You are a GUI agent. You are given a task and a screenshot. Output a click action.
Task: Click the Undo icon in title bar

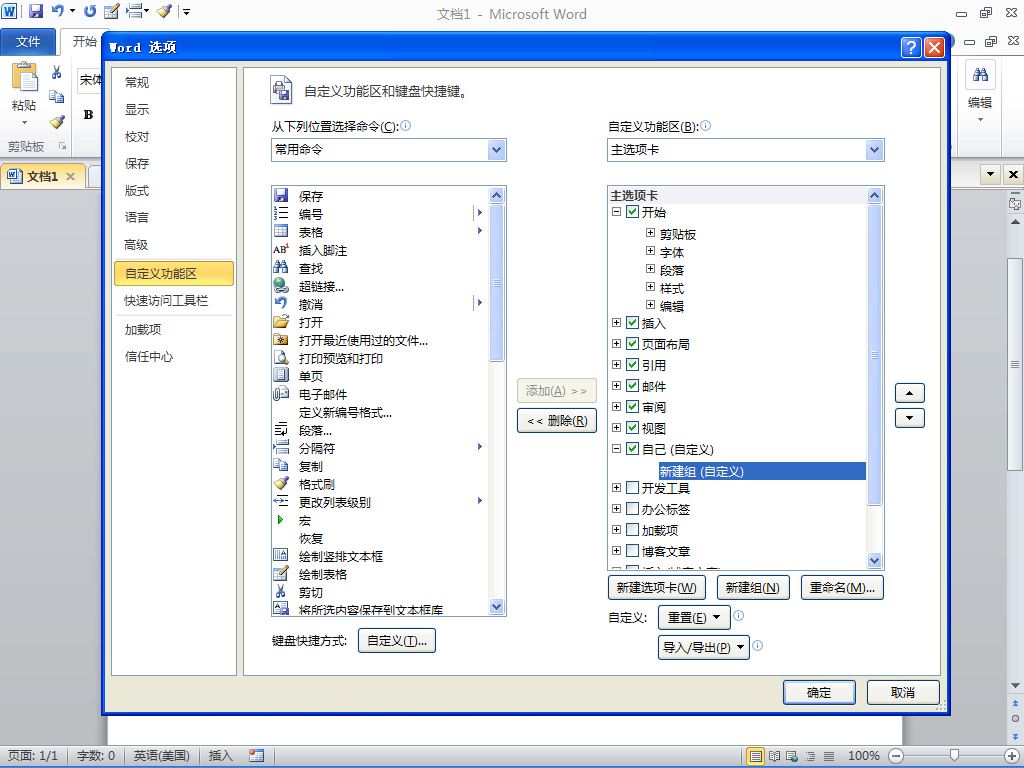(57, 11)
